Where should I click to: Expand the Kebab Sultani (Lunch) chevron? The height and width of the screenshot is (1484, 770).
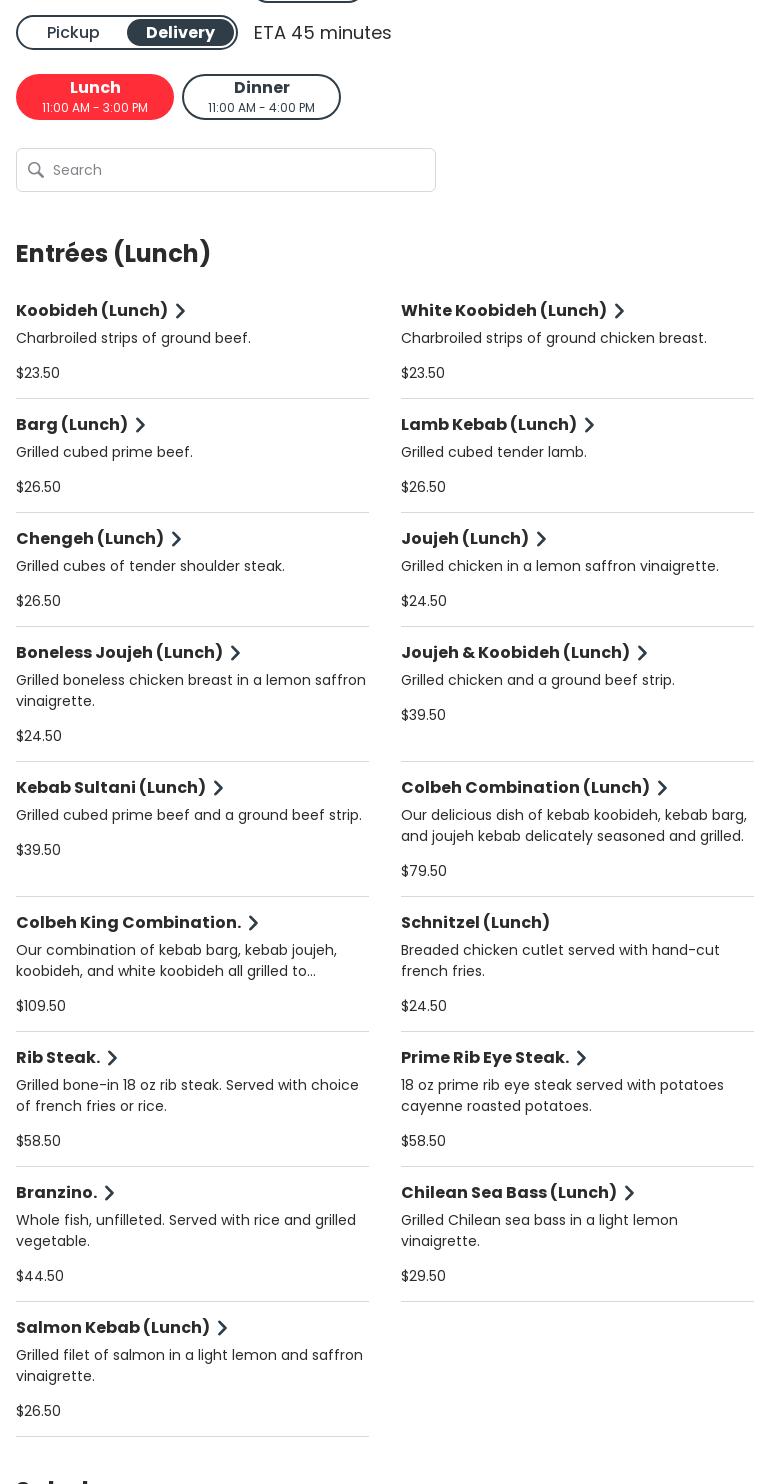click(x=218, y=788)
